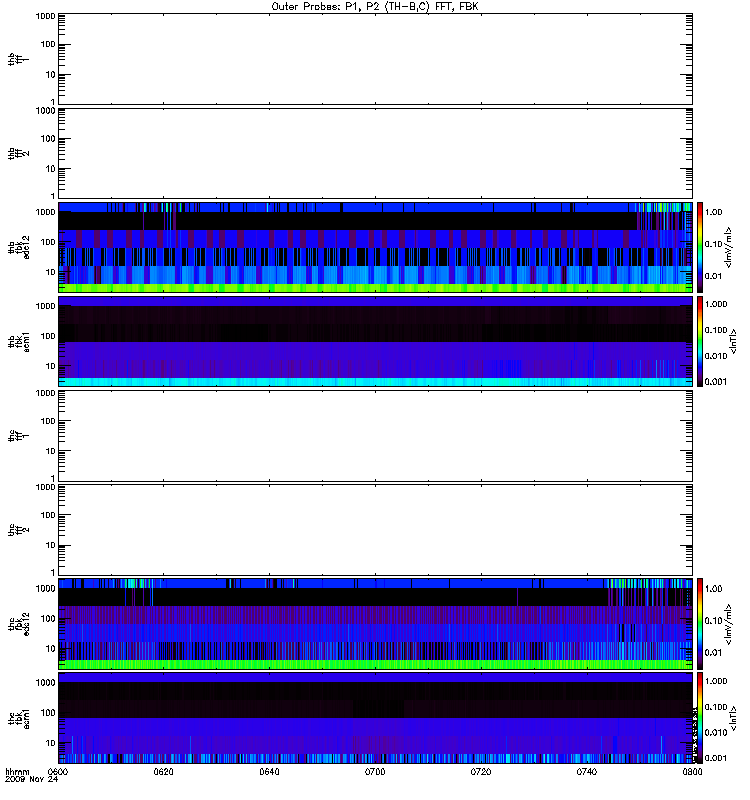Click the 0640 time axis label
Image resolution: width=750 pixels, height=800 pixels.
coord(269,771)
